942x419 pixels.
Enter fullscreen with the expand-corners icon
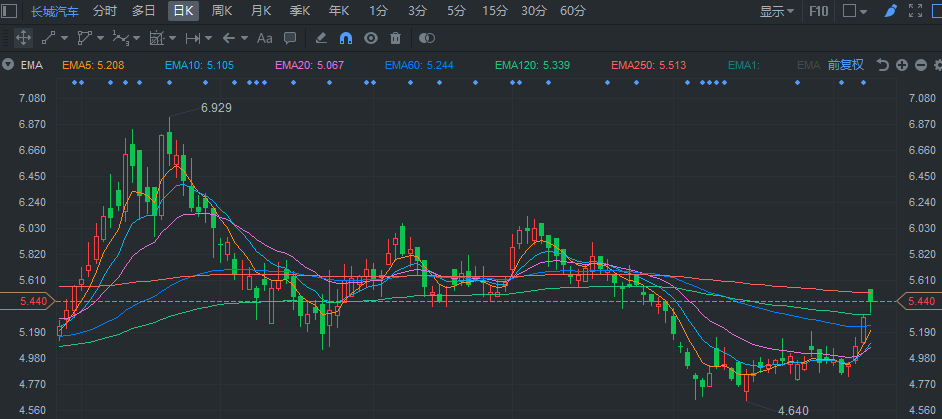tap(916, 11)
